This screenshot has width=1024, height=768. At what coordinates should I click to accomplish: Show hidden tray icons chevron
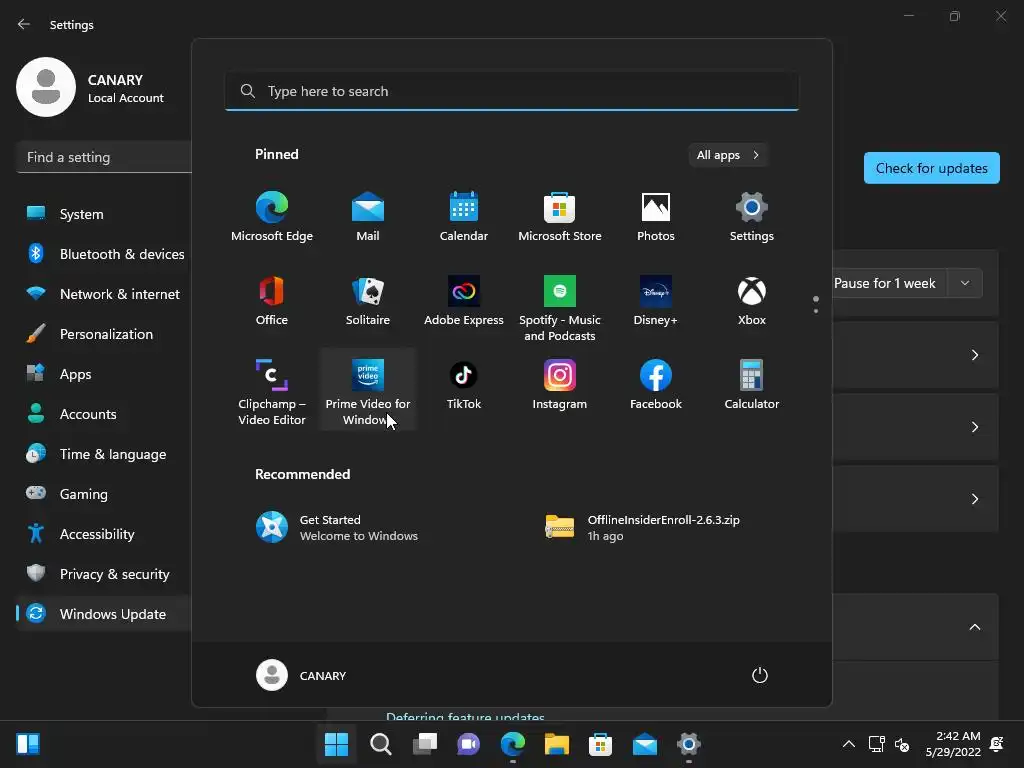pos(848,744)
